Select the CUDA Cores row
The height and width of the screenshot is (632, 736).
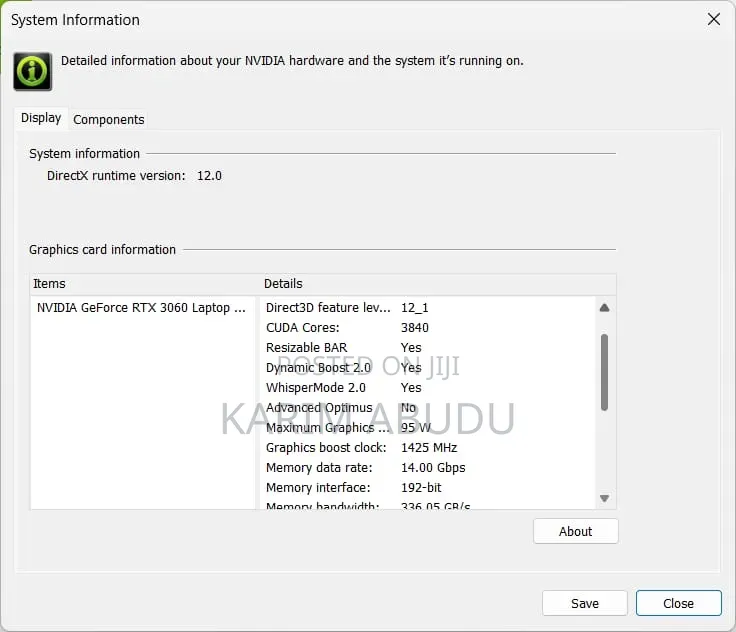coord(428,328)
